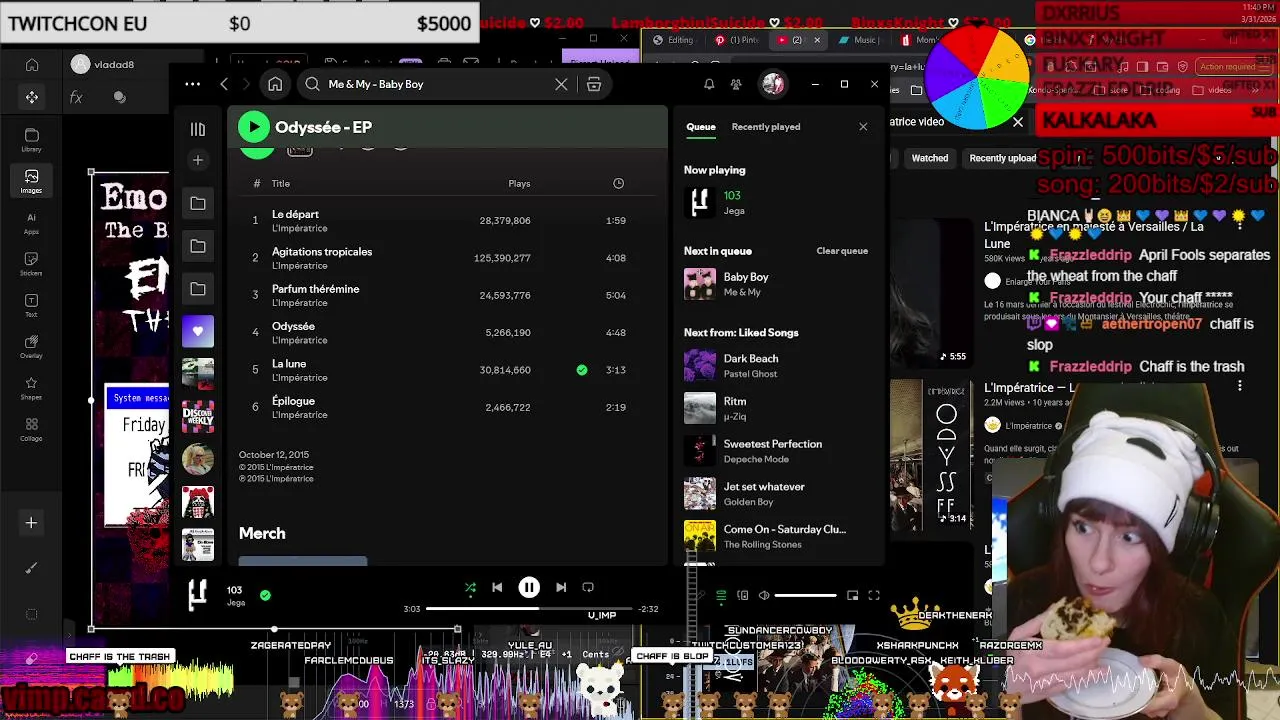Open the Shapes panel in editor
The height and width of the screenshot is (720, 1280).
point(32,388)
